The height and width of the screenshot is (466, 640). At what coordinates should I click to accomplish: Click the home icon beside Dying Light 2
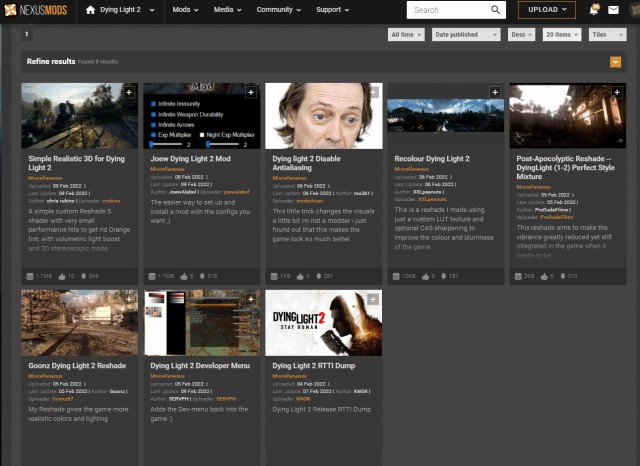pos(90,10)
